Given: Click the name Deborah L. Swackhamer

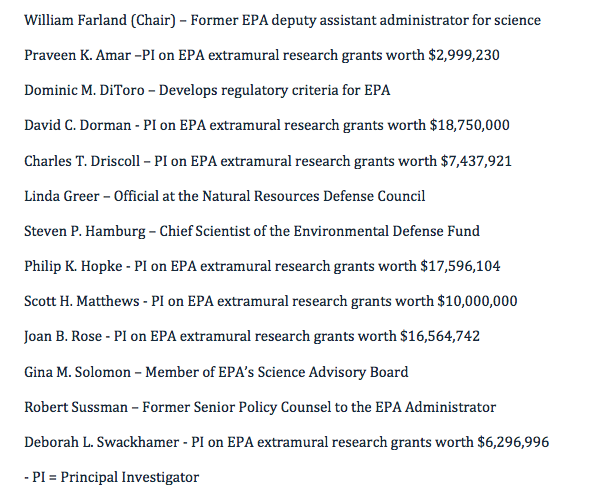Looking at the screenshot, I should click(102, 442).
